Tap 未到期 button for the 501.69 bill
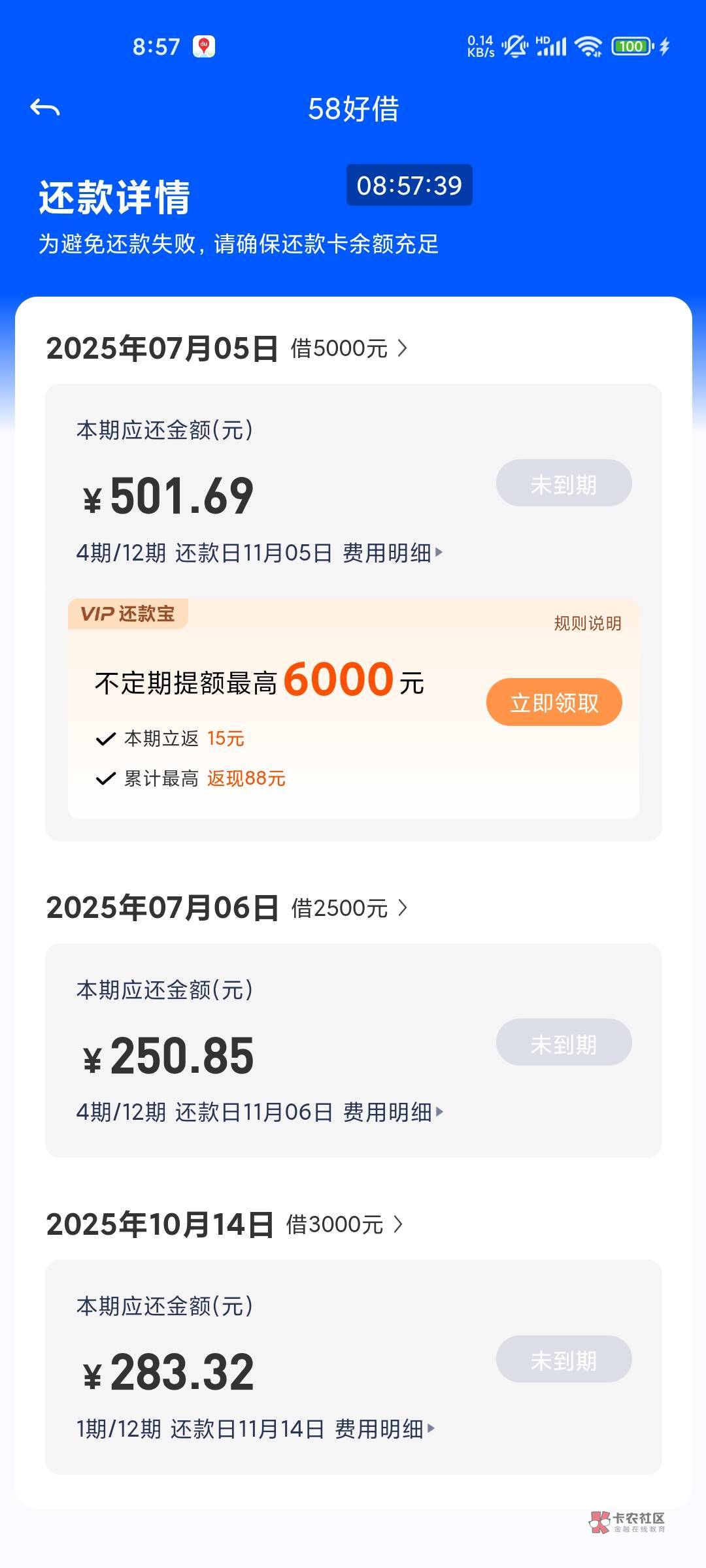Image resolution: width=706 pixels, height=1568 pixels. 563,483
